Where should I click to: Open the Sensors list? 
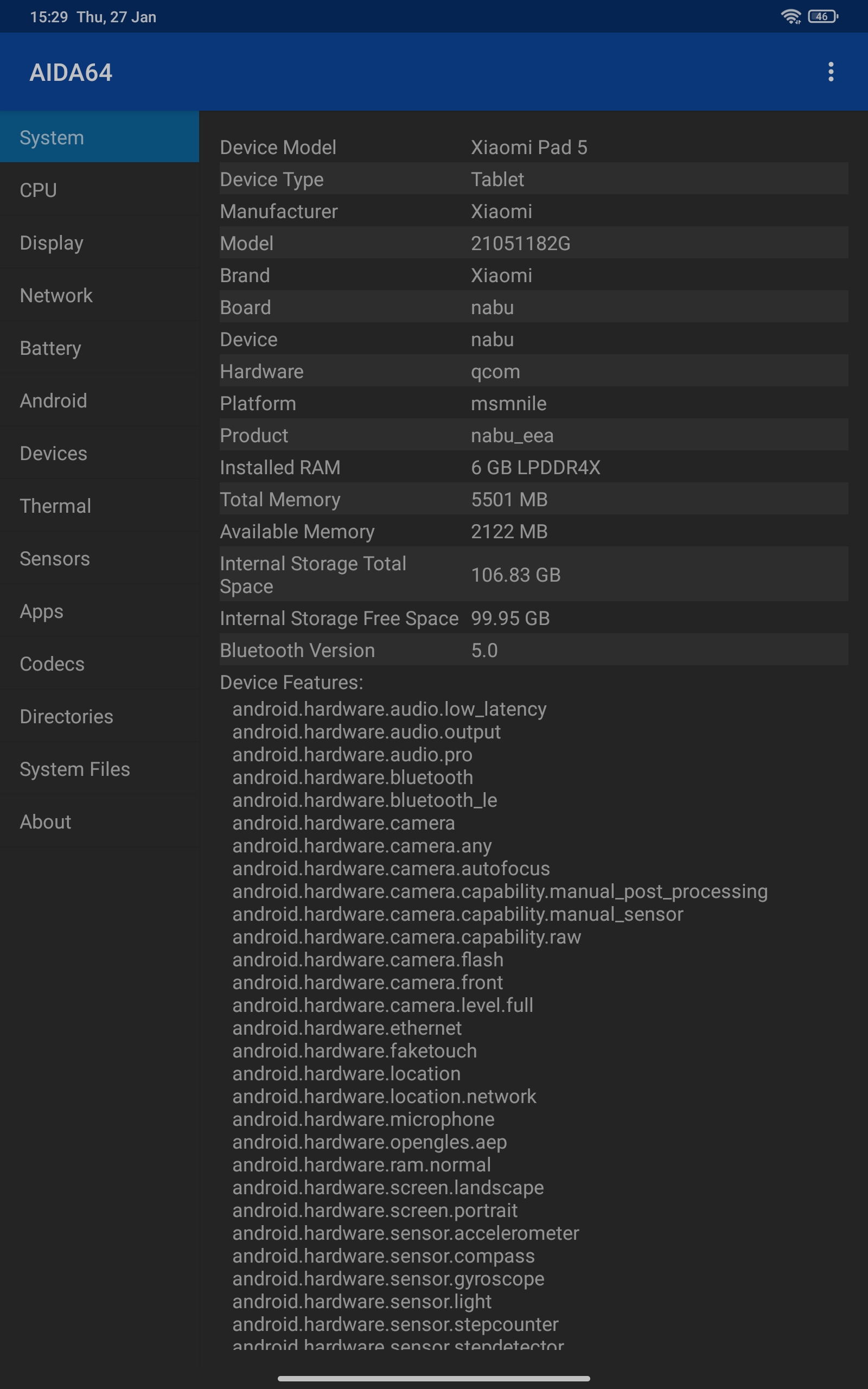99,558
